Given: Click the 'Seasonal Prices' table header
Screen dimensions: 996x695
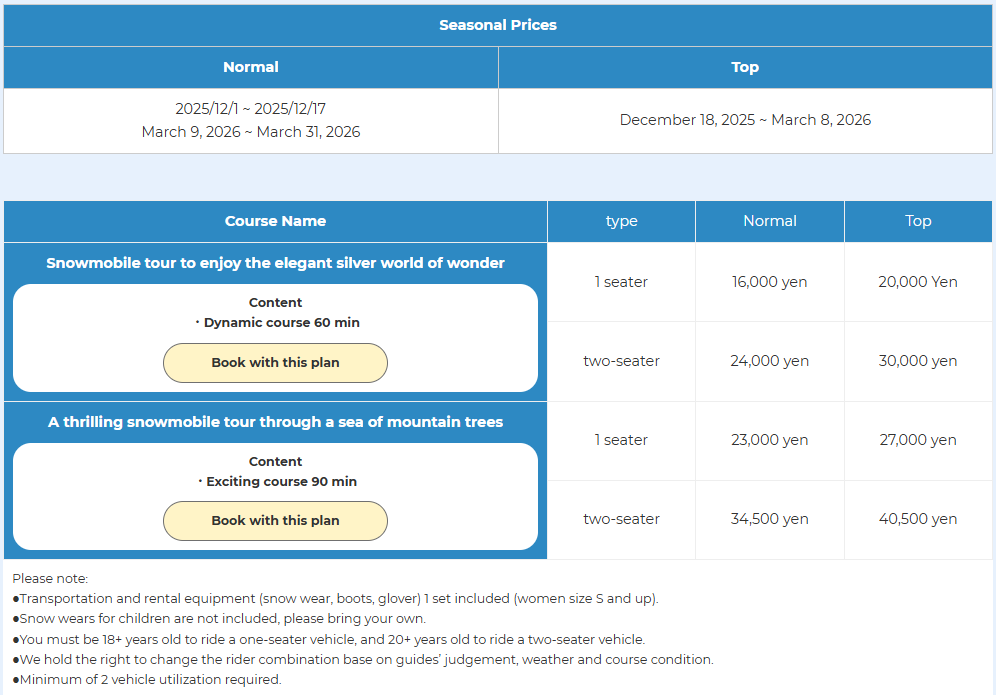Looking at the screenshot, I should pos(498,25).
